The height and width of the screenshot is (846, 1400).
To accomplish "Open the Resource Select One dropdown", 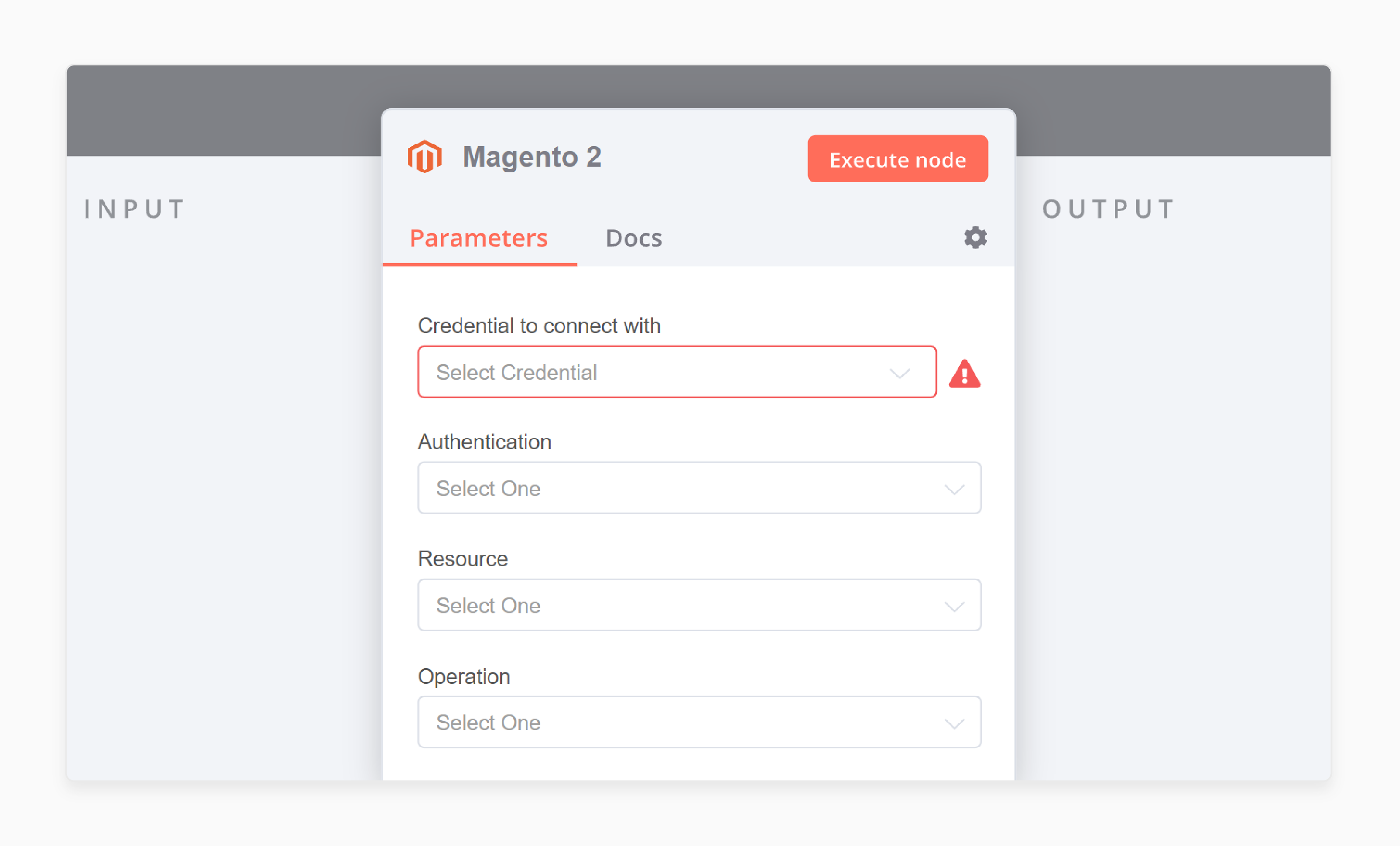I will (x=700, y=605).
